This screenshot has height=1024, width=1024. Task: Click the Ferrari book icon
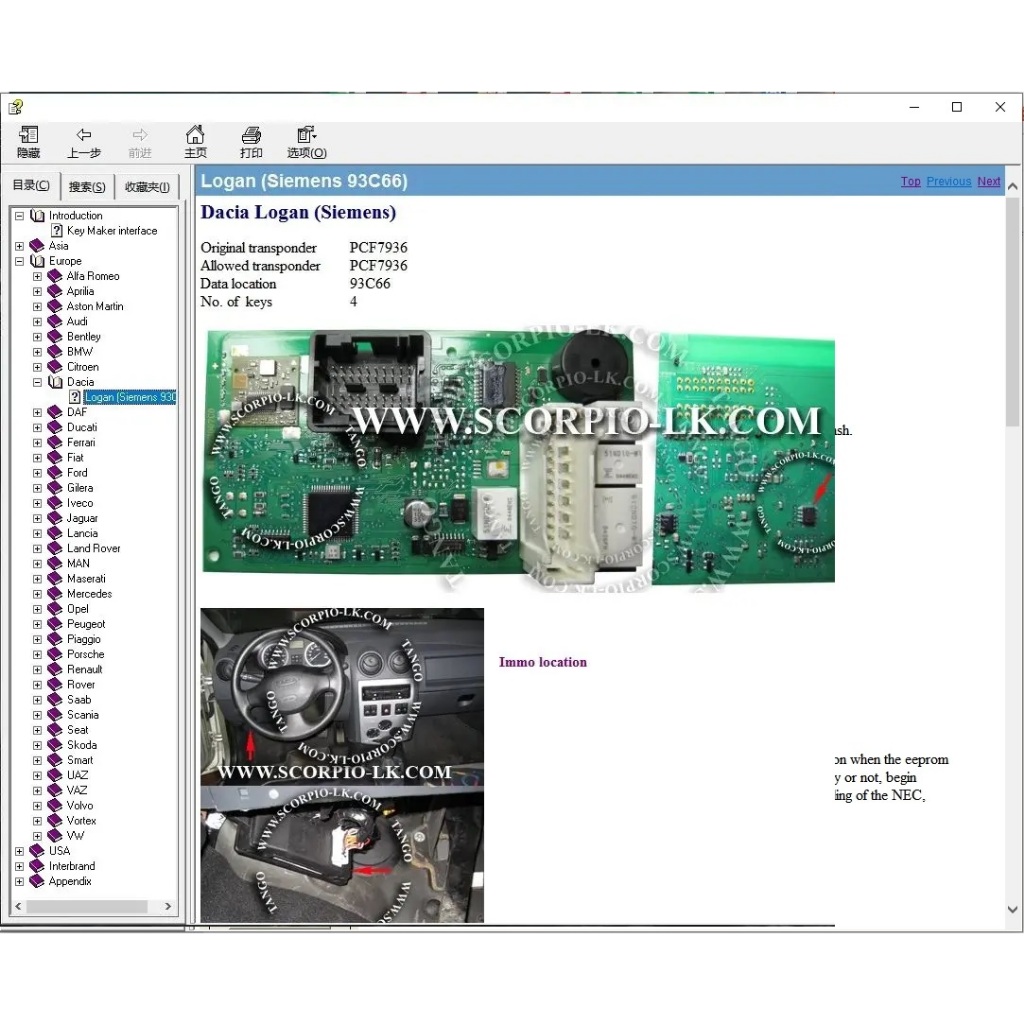[56, 443]
